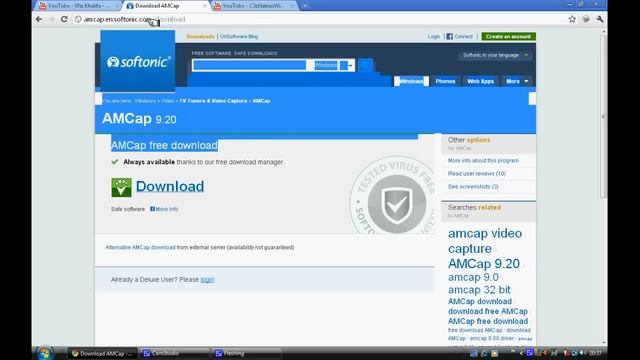The width and height of the screenshot is (640, 360).
Task: Click the amcap 32 bit related search
Action: tap(479, 290)
